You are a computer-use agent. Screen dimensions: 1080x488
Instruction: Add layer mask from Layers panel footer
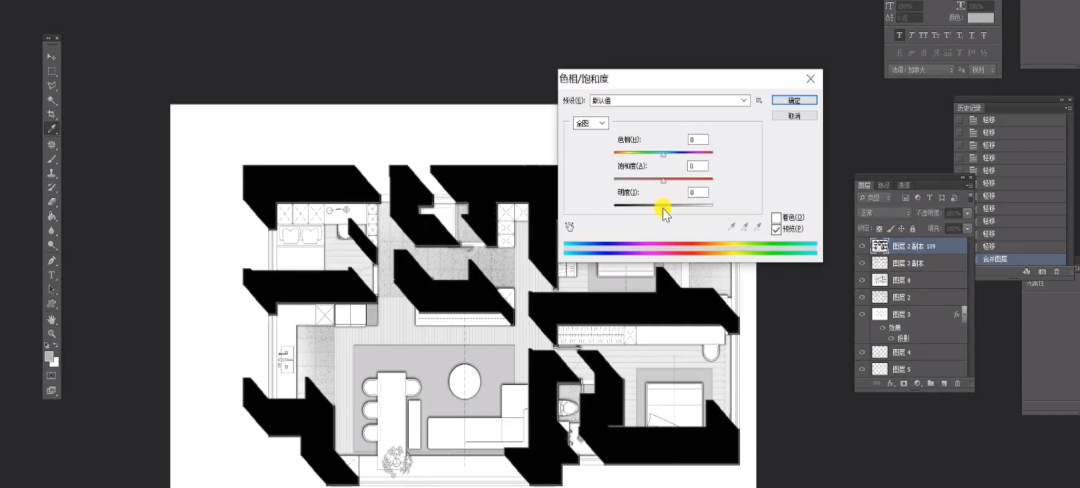pyautogui.click(x=904, y=383)
